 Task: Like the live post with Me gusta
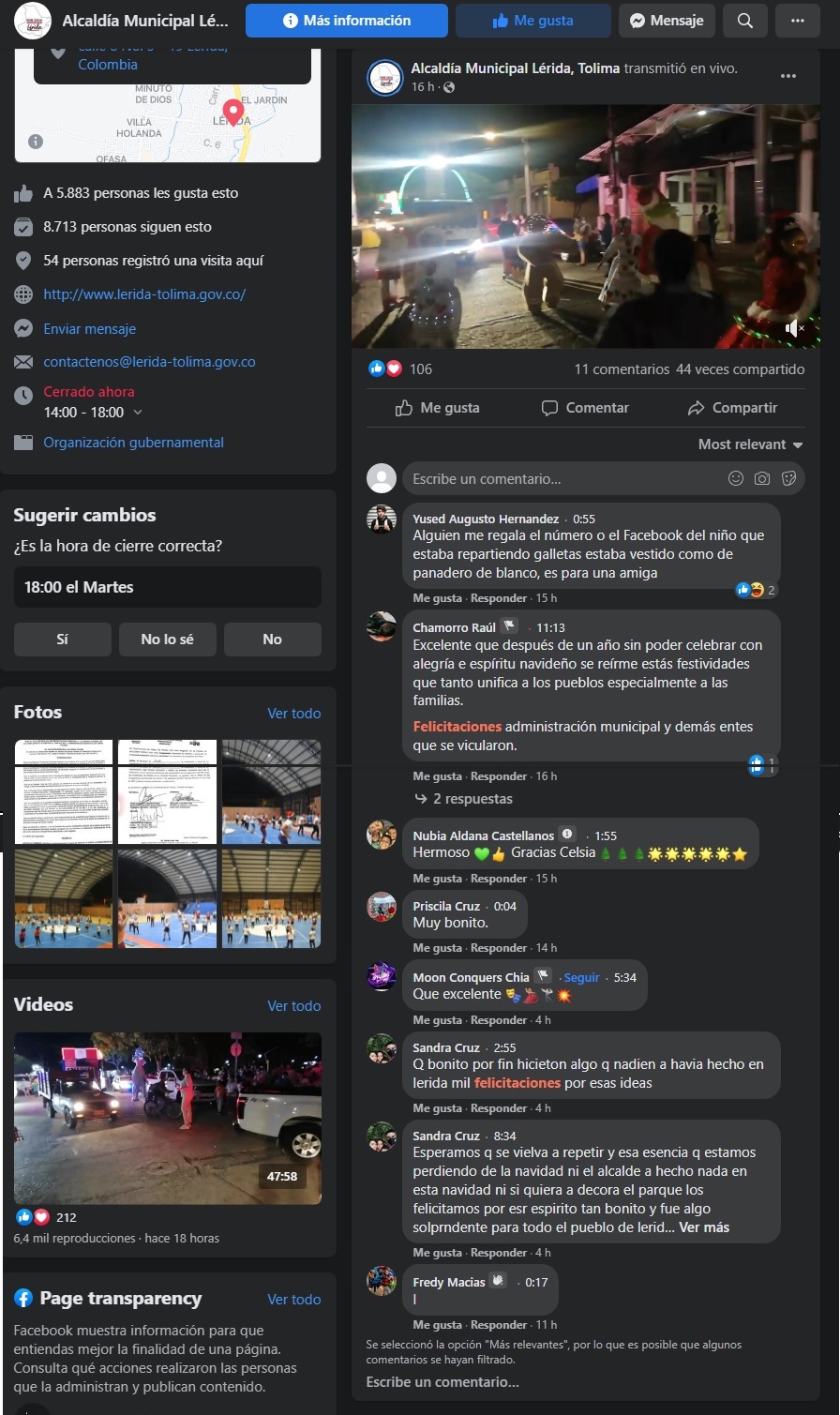[x=437, y=408]
